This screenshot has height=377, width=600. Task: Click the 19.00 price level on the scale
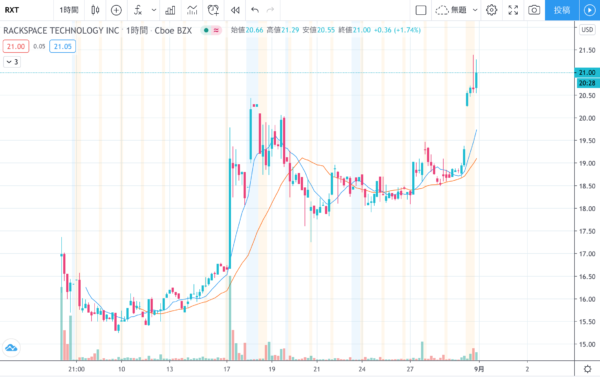click(587, 163)
